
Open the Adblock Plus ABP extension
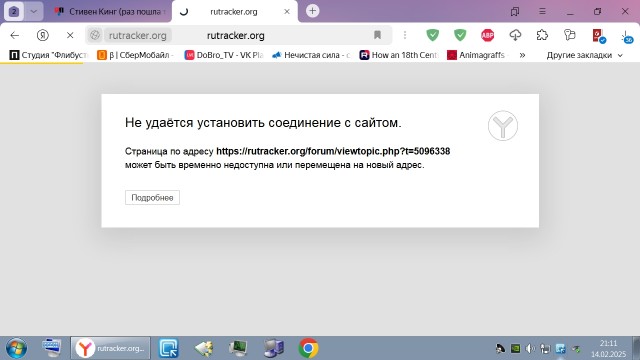click(x=487, y=35)
